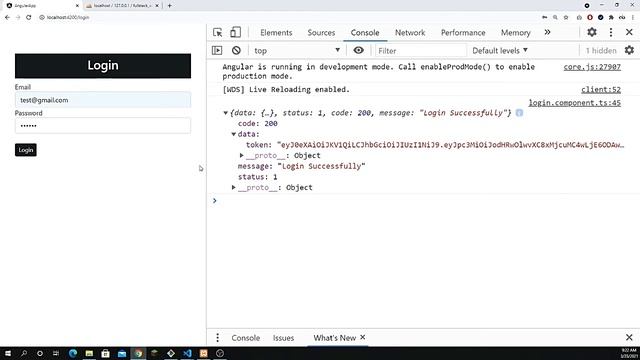The height and width of the screenshot is (360, 640).
Task: Show the console sidebar panel icon
Action: pyautogui.click(x=217, y=50)
